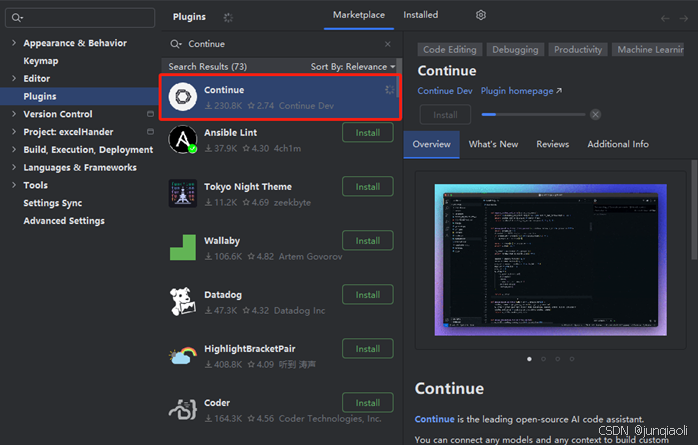Navigate back with the left arrow
Viewport: 698px width, 445px height.
[665, 18]
